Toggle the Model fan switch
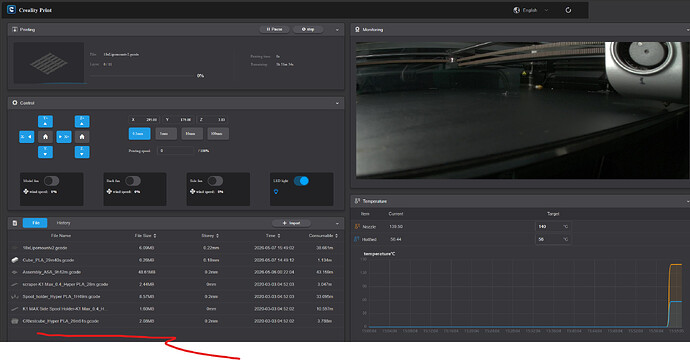 [51, 181]
